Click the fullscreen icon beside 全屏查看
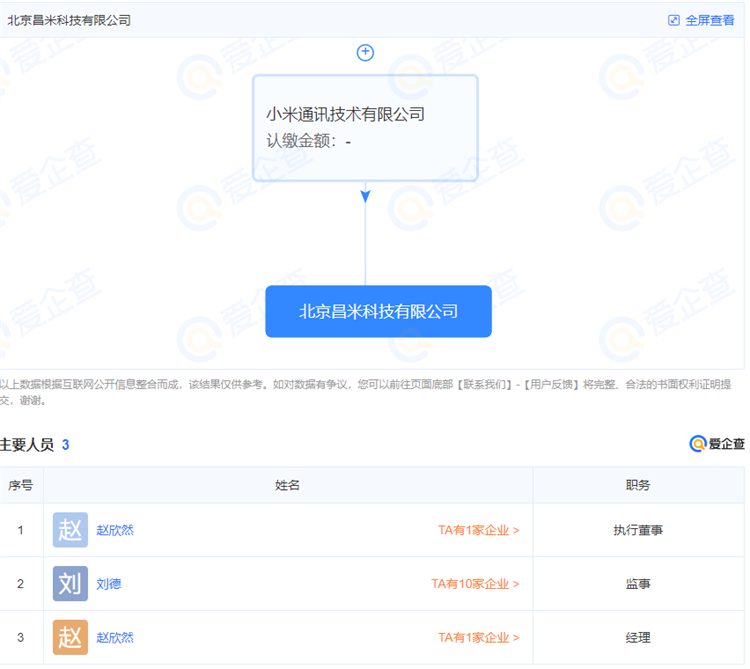750x669 pixels. 673,20
